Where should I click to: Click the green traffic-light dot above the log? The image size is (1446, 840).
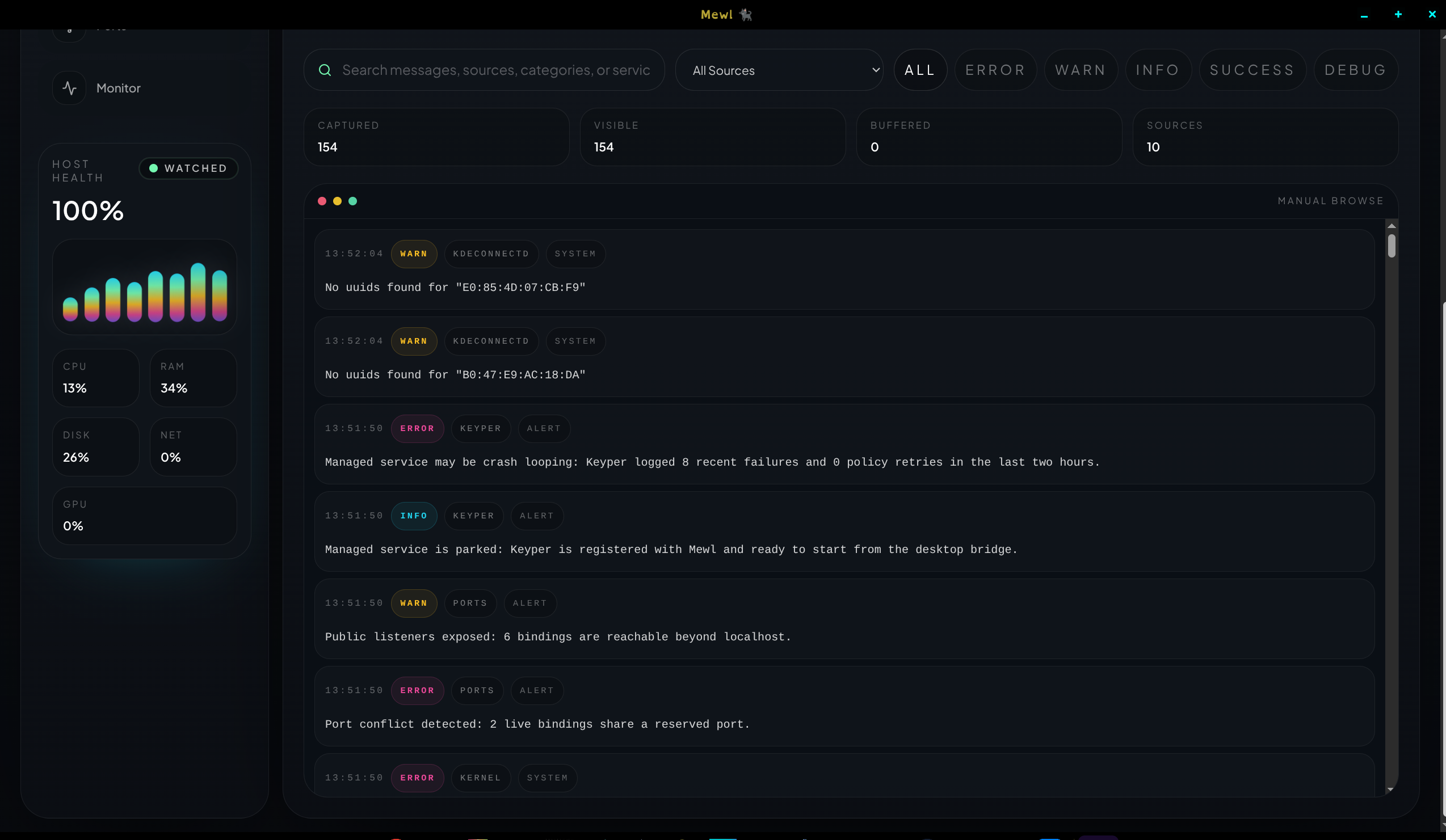click(353, 201)
